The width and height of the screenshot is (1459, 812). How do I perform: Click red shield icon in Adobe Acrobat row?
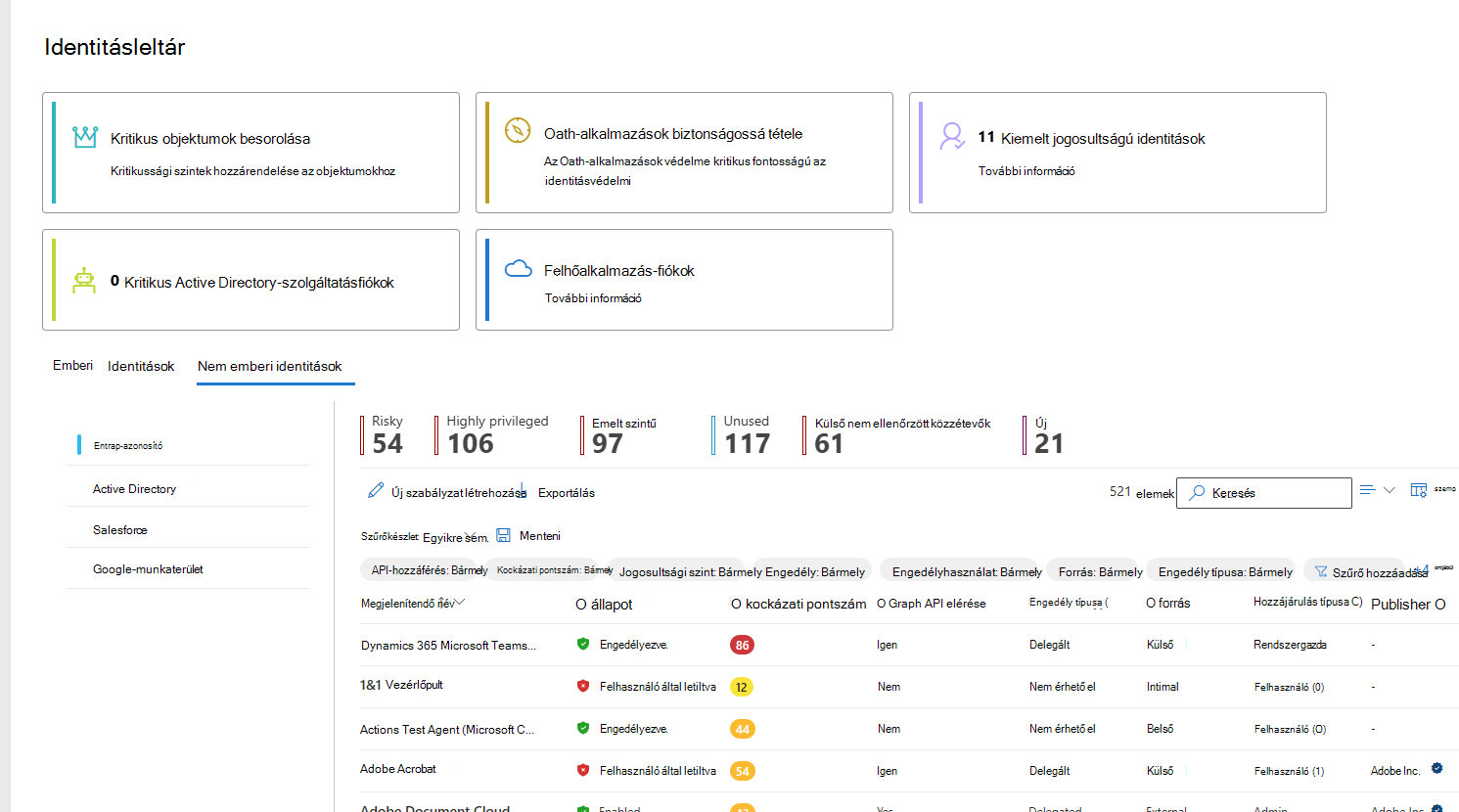[583, 770]
